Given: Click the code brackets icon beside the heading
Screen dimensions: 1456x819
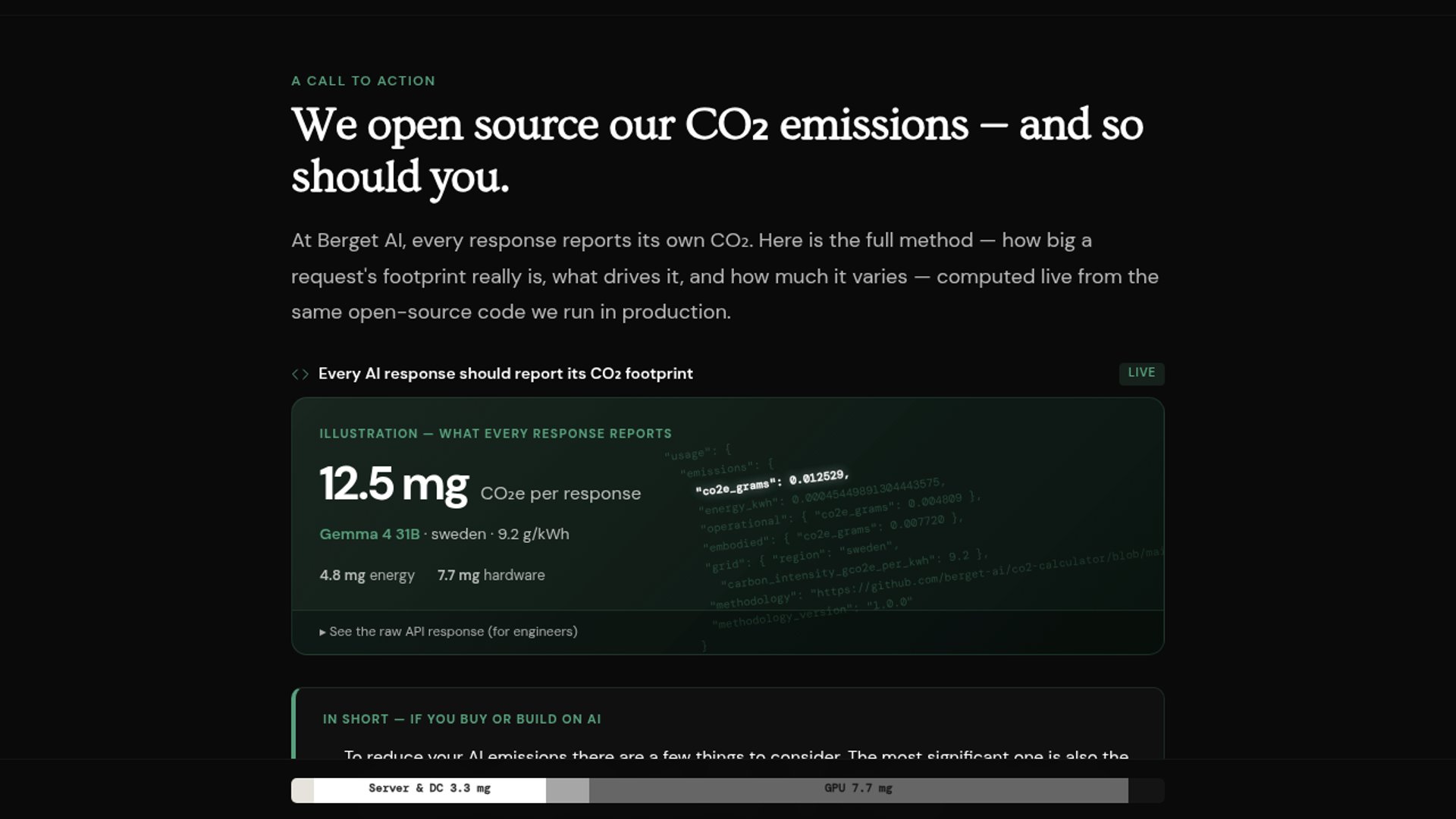Looking at the screenshot, I should point(300,374).
